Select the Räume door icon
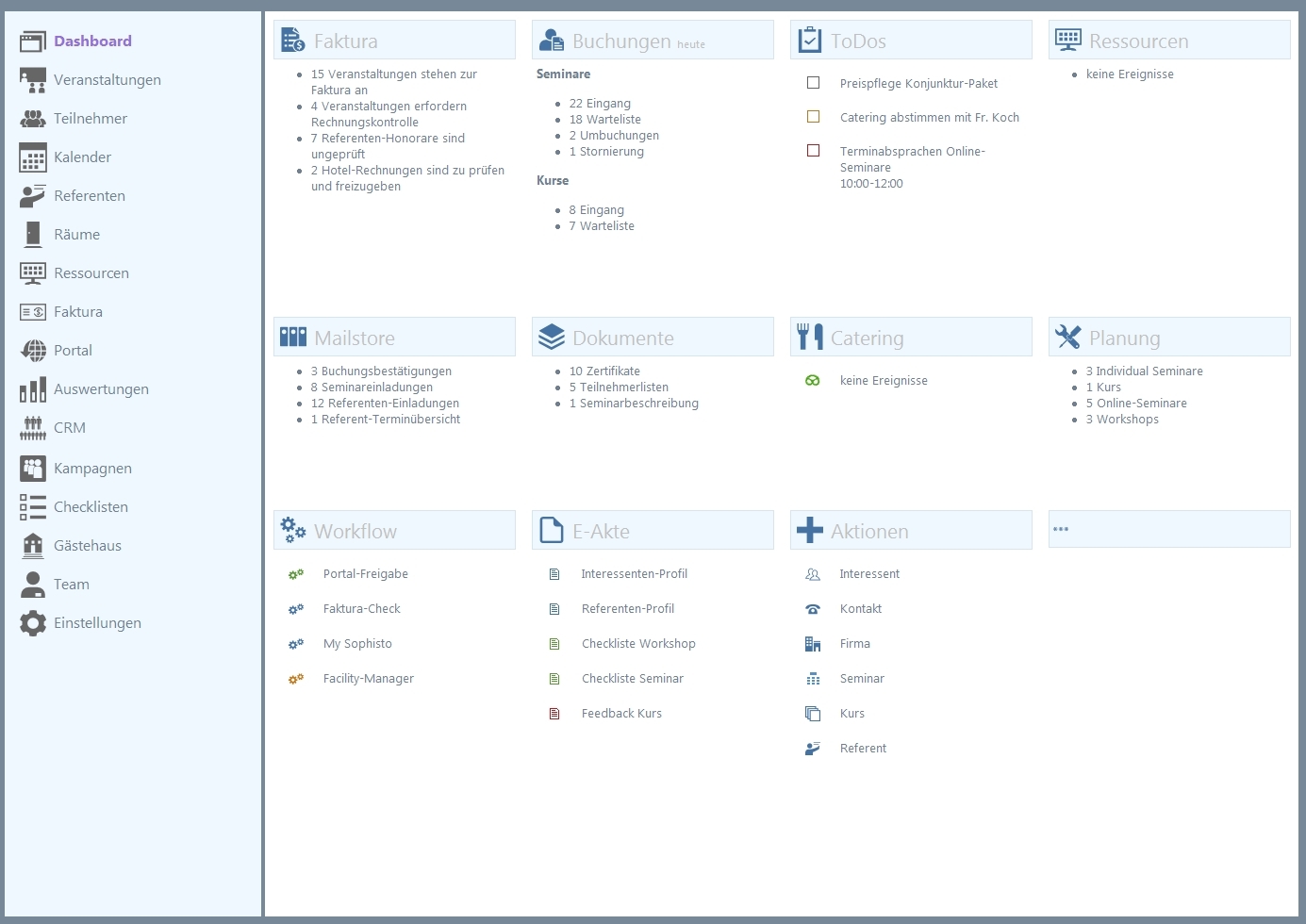The height and width of the screenshot is (924, 1306). [x=33, y=235]
